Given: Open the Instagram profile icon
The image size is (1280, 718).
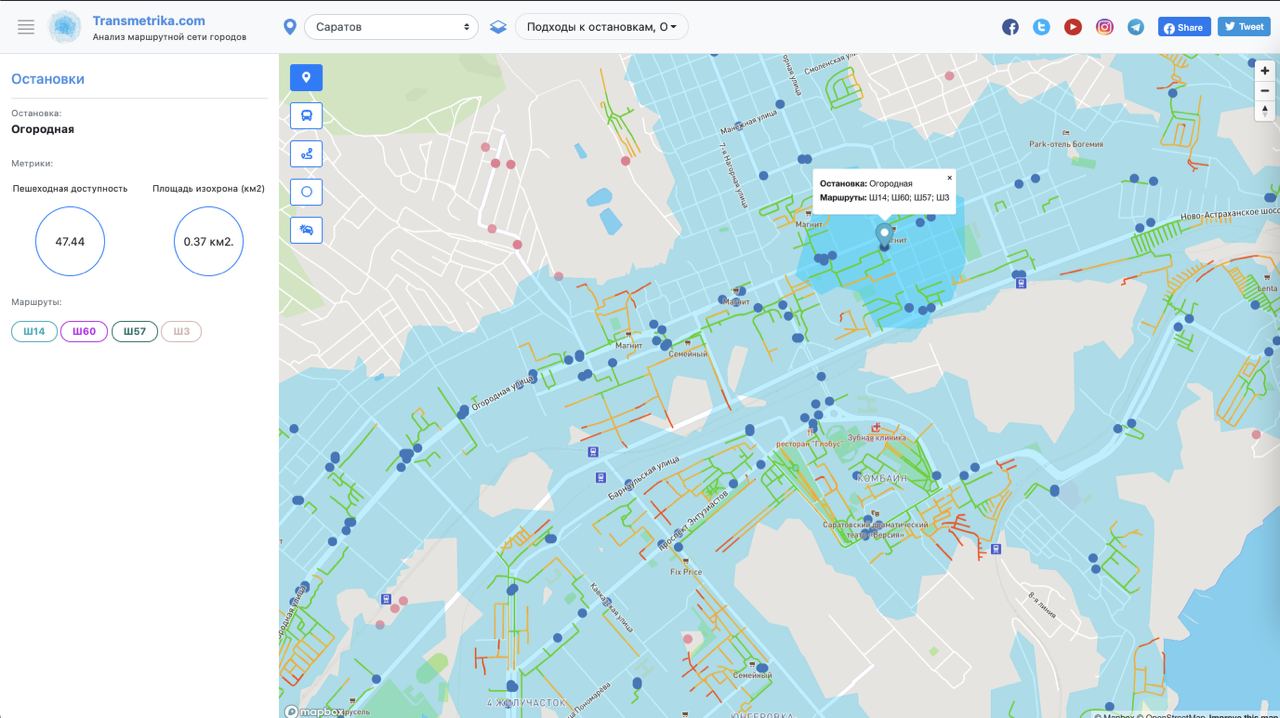Looking at the screenshot, I should [x=1105, y=27].
